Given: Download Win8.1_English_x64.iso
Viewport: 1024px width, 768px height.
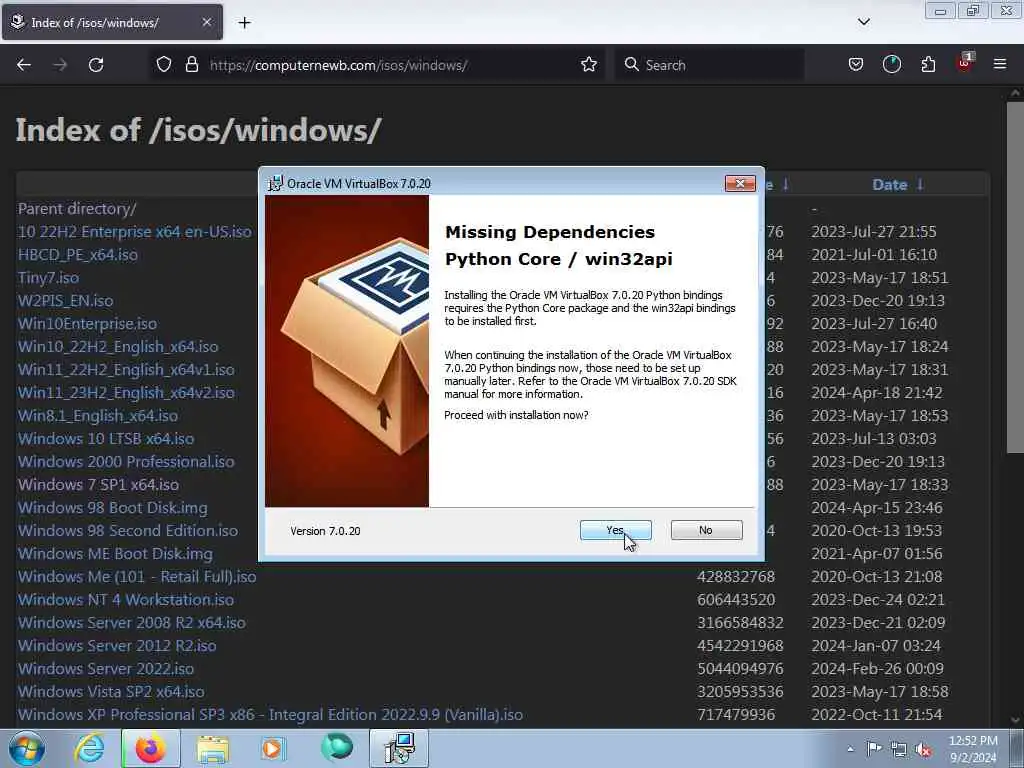Looking at the screenshot, I should point(98,415).
